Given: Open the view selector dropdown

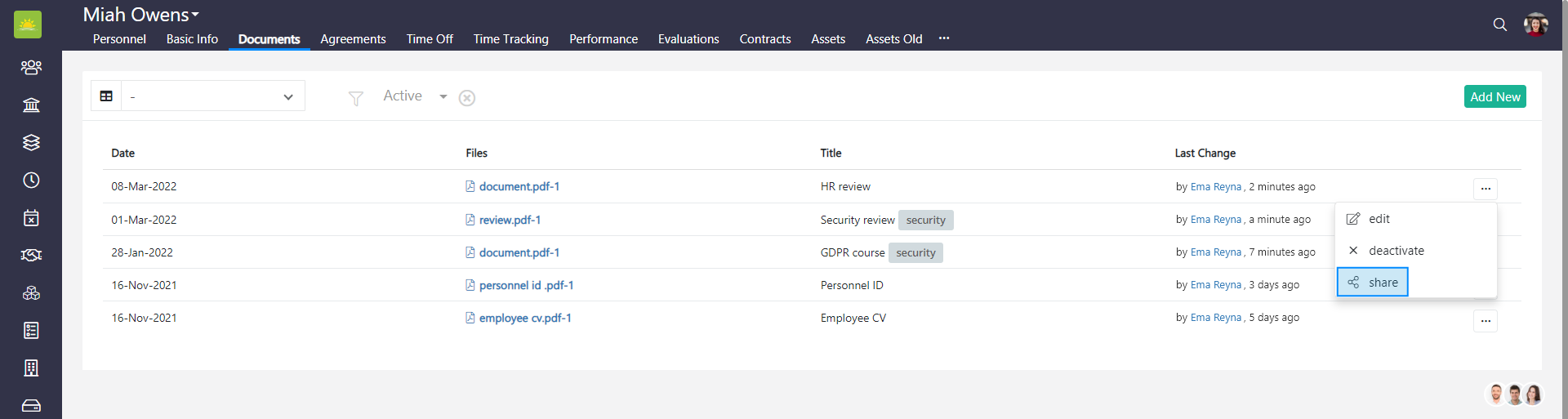Looking at the screenshot, I should tap(213, 96).
